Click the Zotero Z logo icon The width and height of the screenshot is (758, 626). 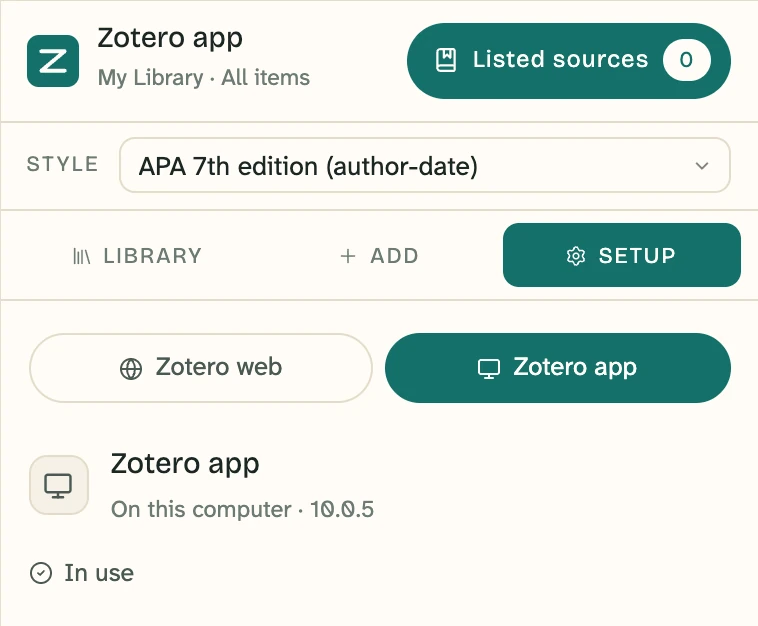(x=53, y=61)
